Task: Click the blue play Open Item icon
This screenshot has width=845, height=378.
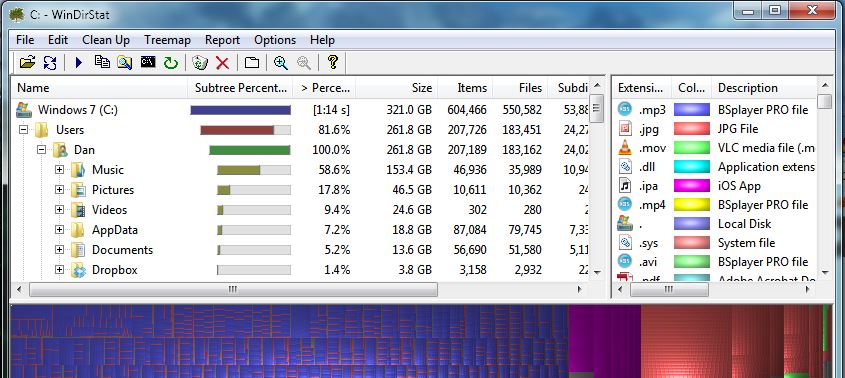Action: tap(79, 63)
